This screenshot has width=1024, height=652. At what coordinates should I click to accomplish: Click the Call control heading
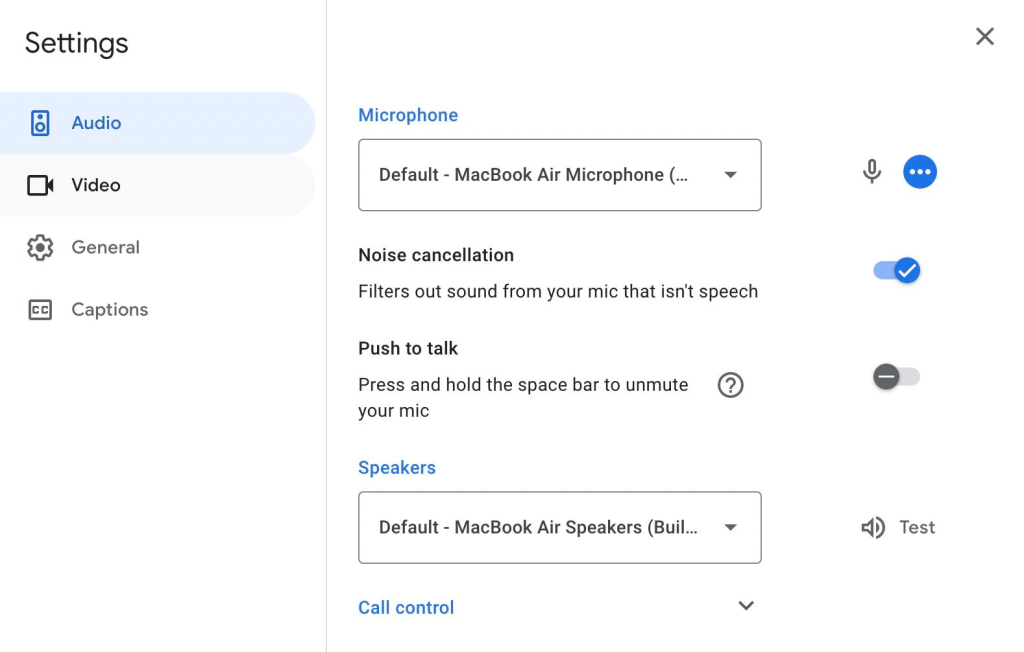406,608
